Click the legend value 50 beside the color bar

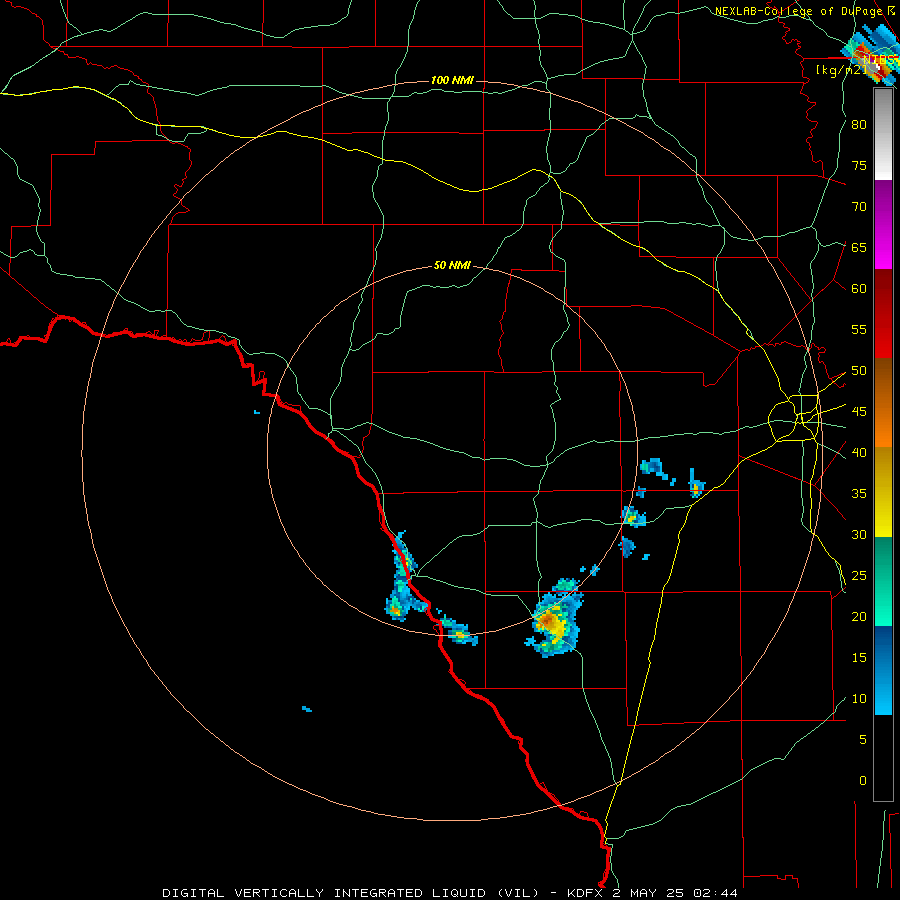click(x=859, y=371)
